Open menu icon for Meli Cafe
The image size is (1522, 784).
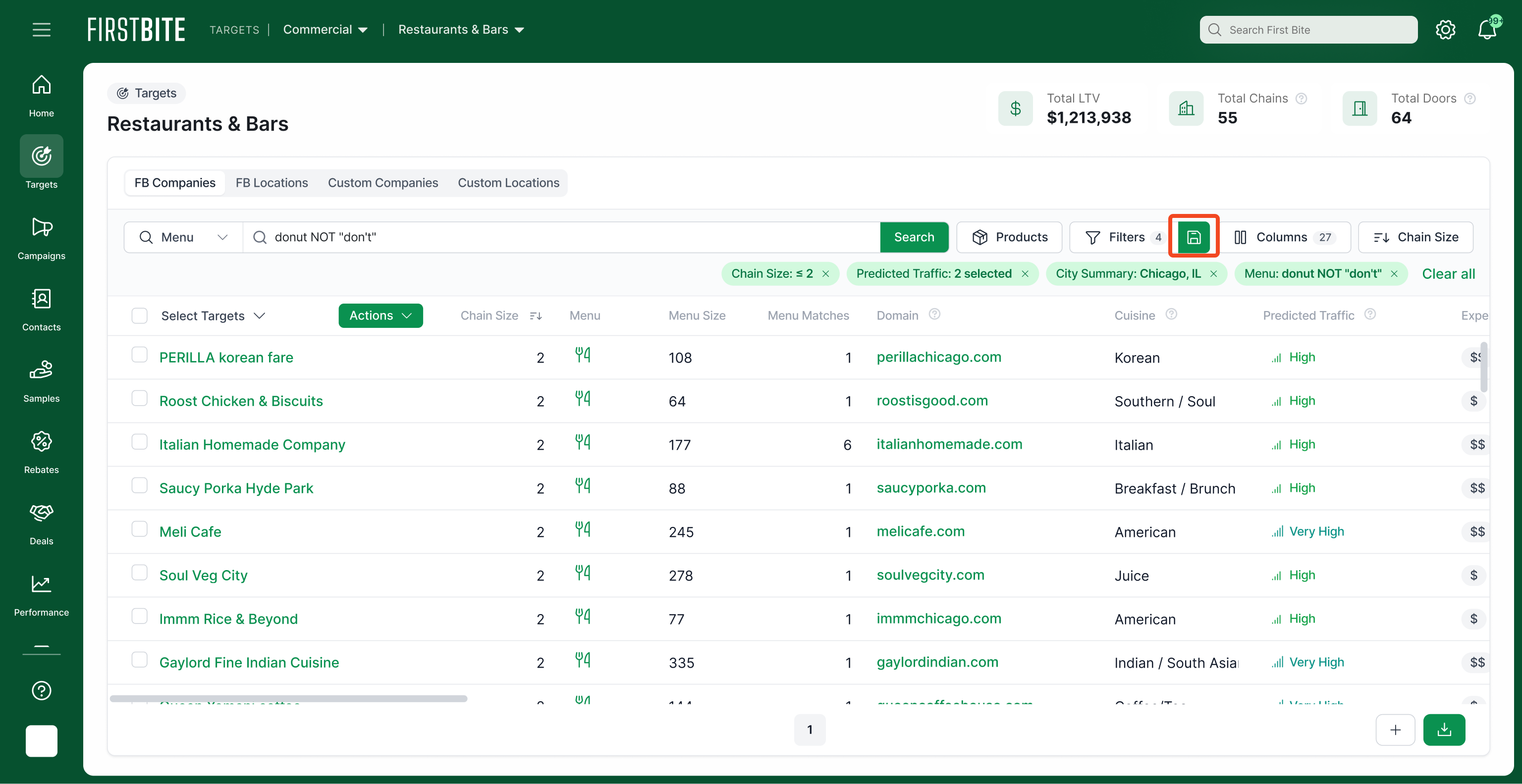[583, 529]
